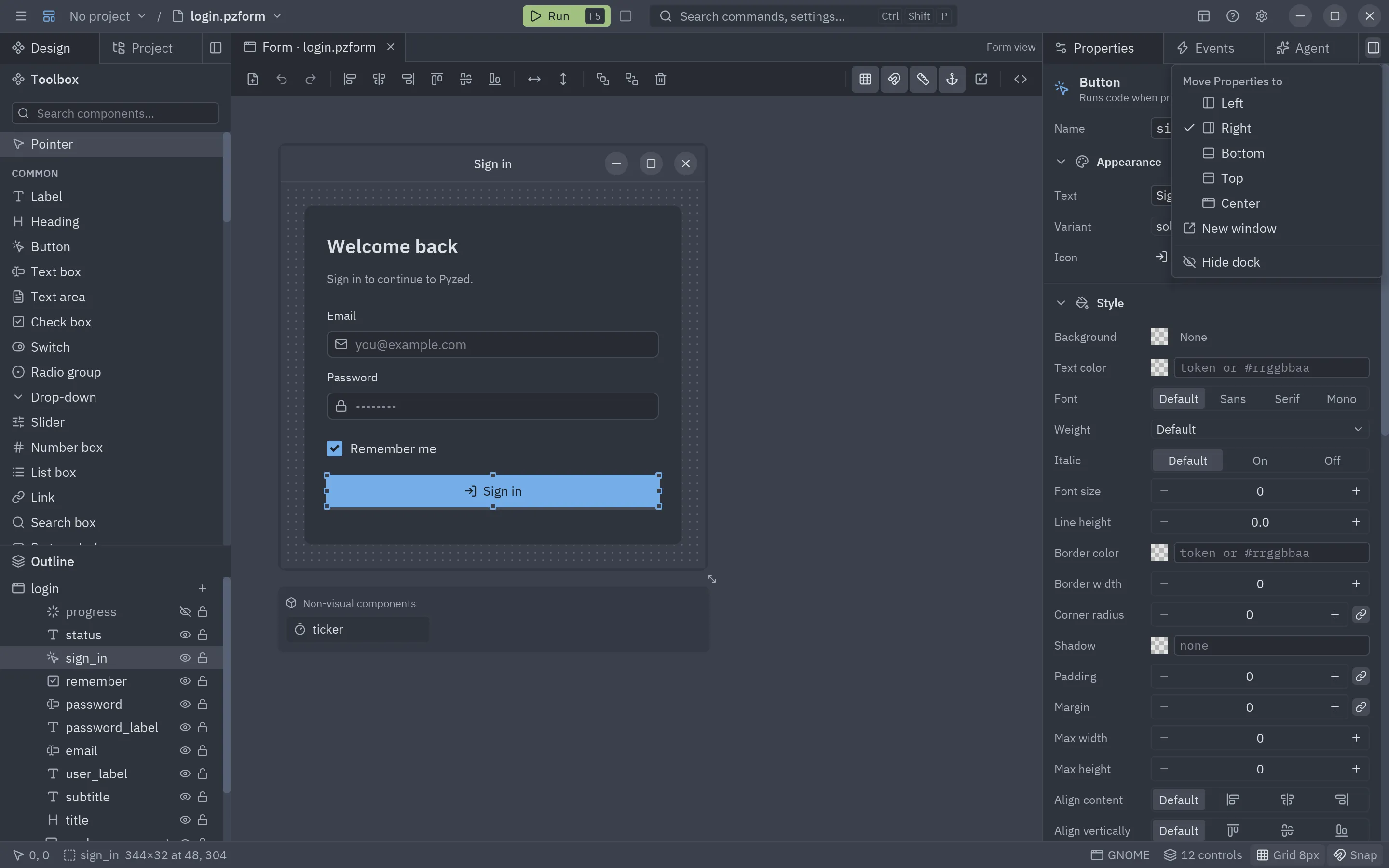Screen dimensions: 1389x868
Task: Open the settings gear in title bar
Action: [1261, 16]
